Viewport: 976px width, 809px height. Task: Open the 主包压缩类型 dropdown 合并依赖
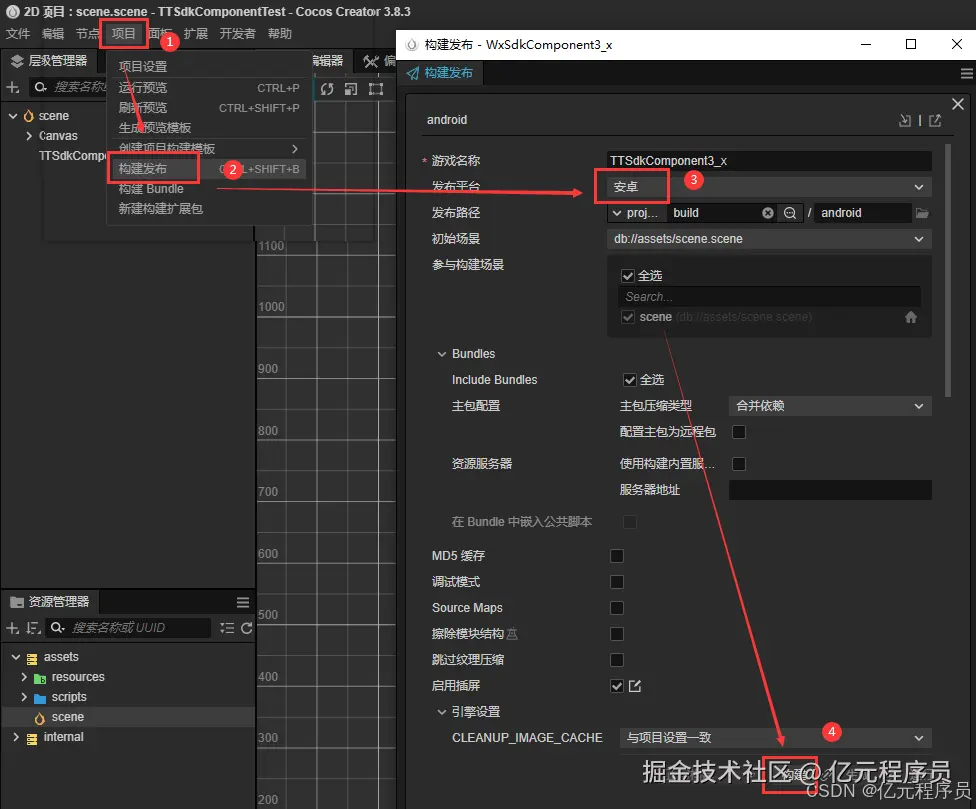830,406
